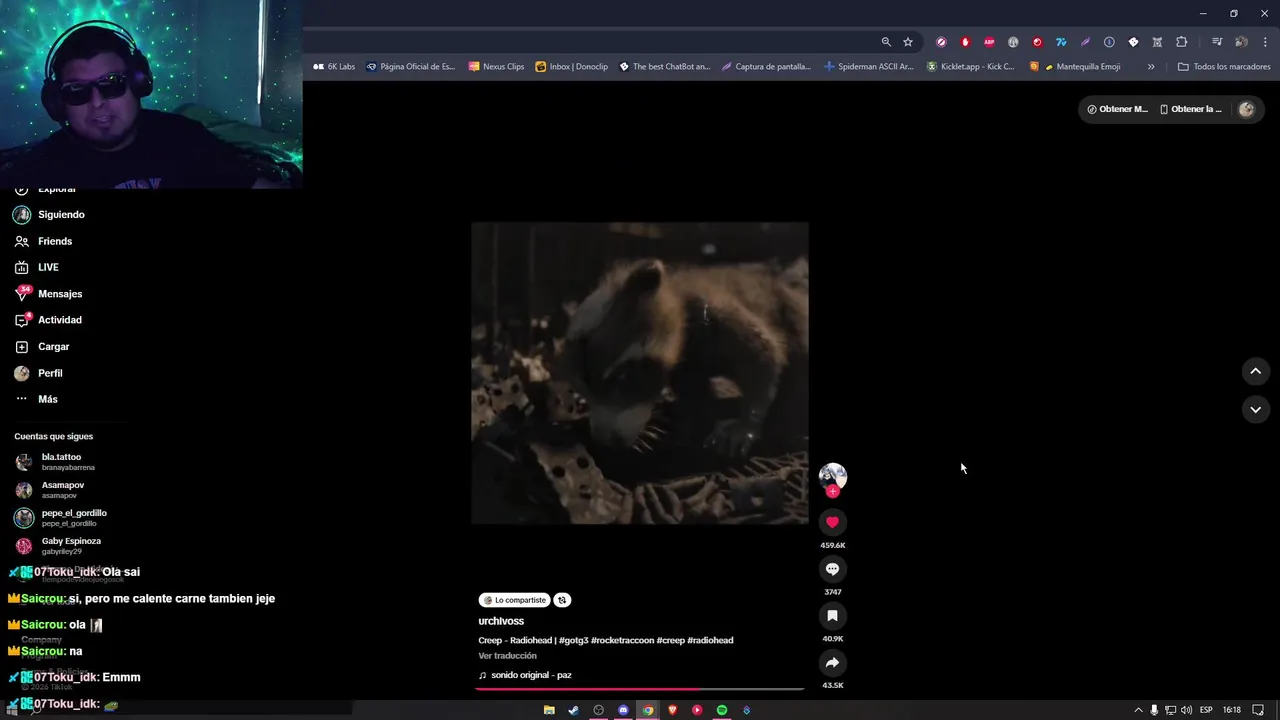Click the #radiohead hashtag
Viewport: 1280px width, 720px height.
710,640
